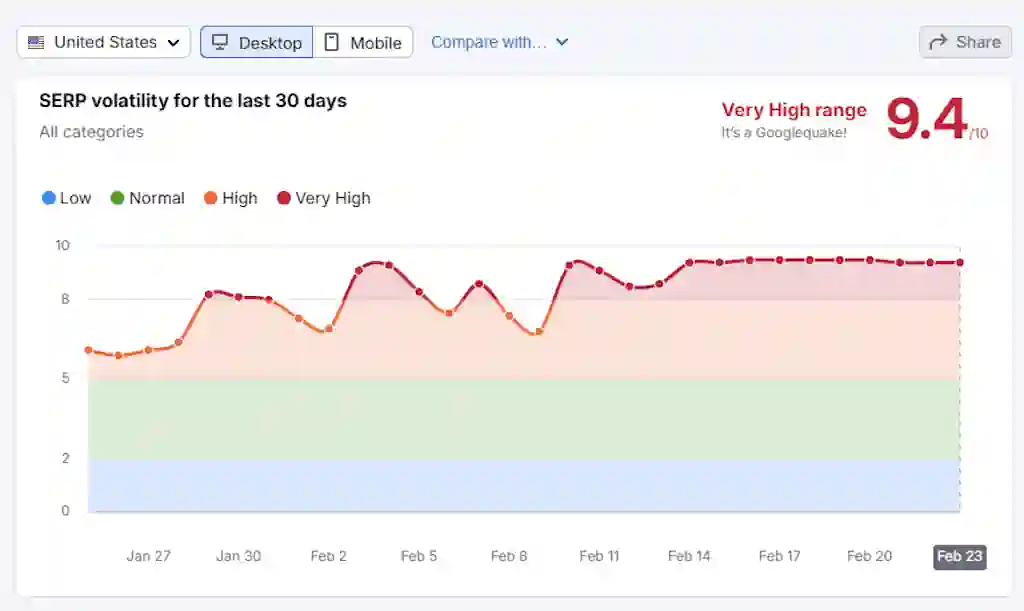1024x611 pixels.
Task: Click the Jan 30 axis label
Action: (x=239, y=556)
